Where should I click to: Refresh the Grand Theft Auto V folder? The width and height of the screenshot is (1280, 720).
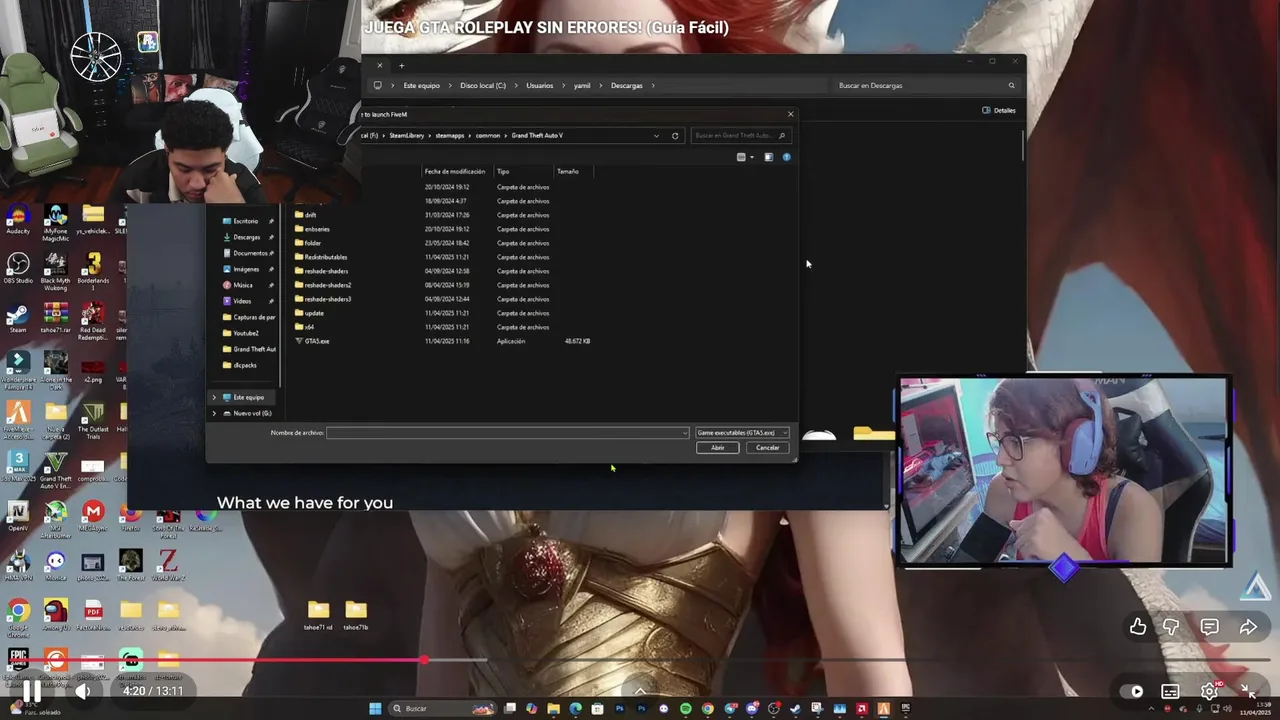675,135
